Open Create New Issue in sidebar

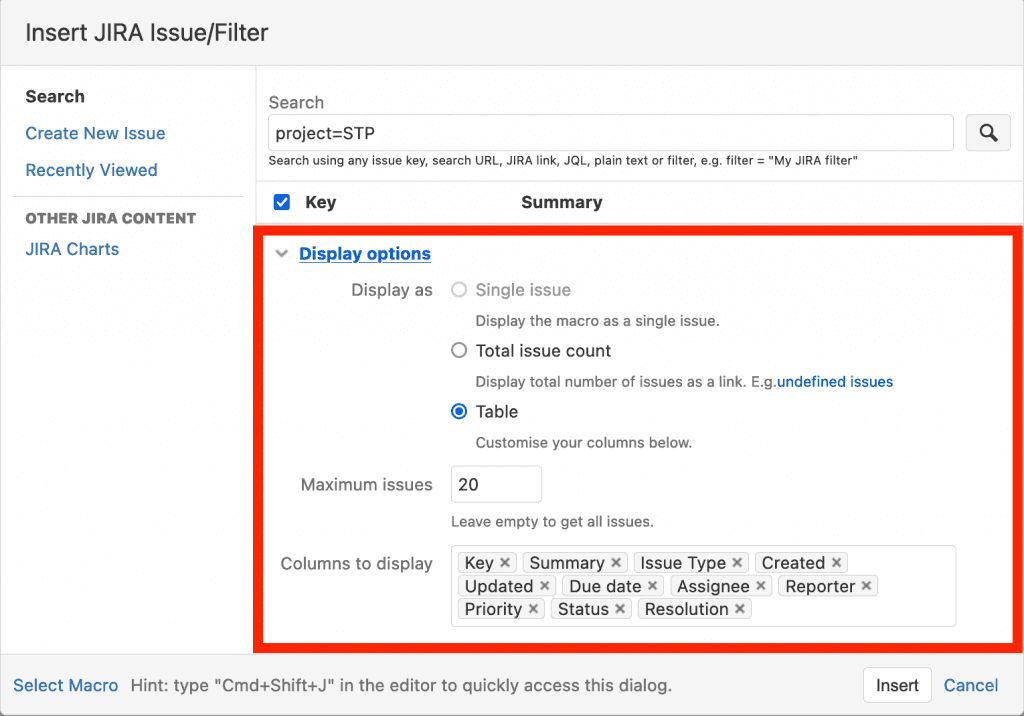pos(95,133)
